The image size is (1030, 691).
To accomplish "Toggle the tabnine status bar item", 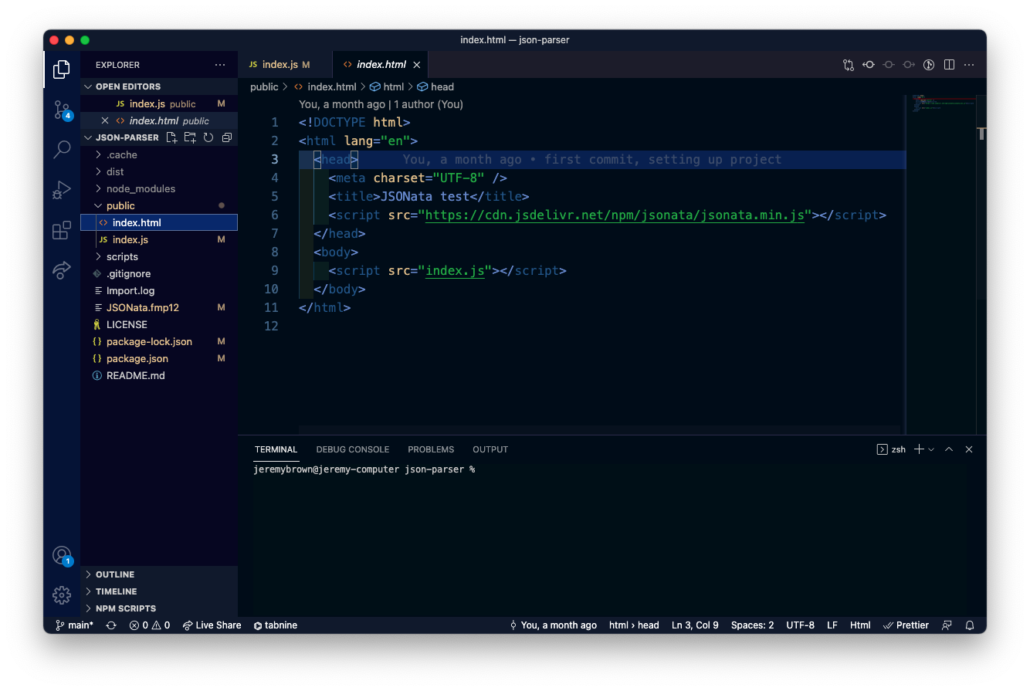I will 275,625.
